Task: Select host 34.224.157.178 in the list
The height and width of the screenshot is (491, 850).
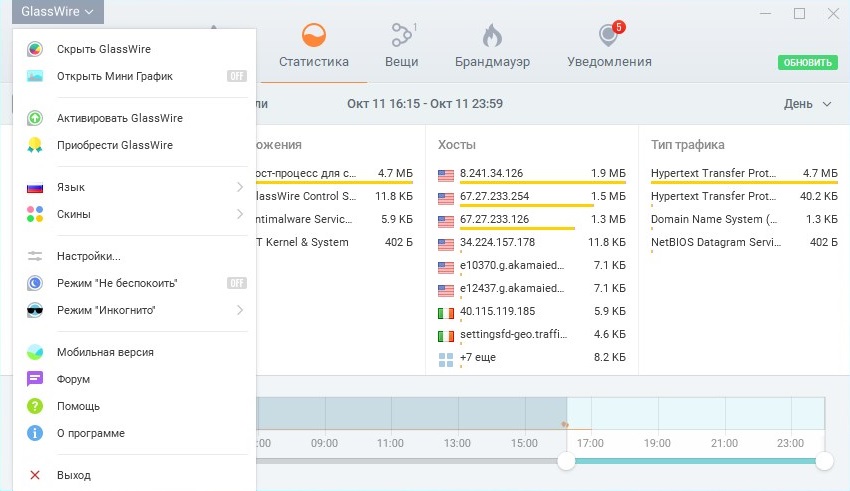Action: pos(497,242)
